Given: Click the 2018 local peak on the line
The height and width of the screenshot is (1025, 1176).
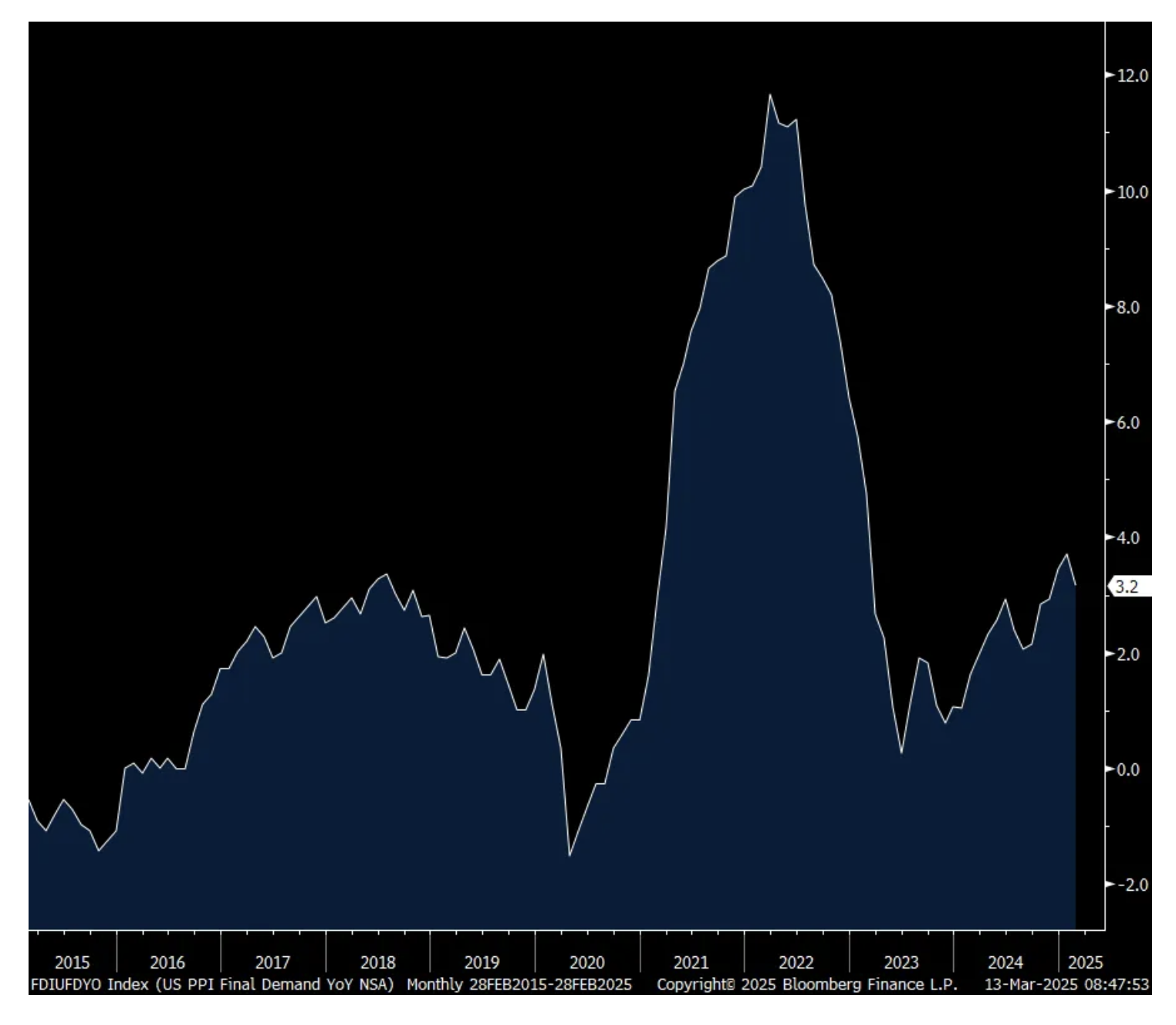Looking at the screenshot, I should [386, 574].
